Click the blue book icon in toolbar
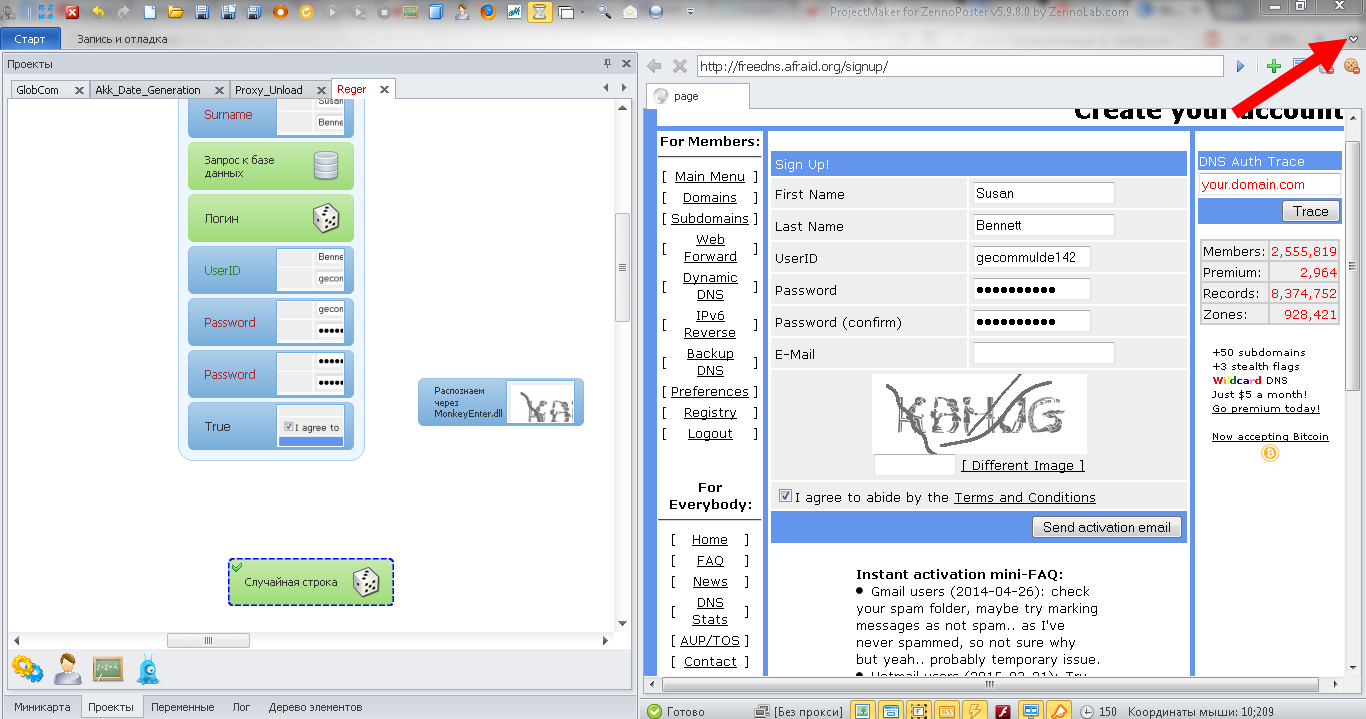Screen dimensions: 1366x719 pos(436,12)
